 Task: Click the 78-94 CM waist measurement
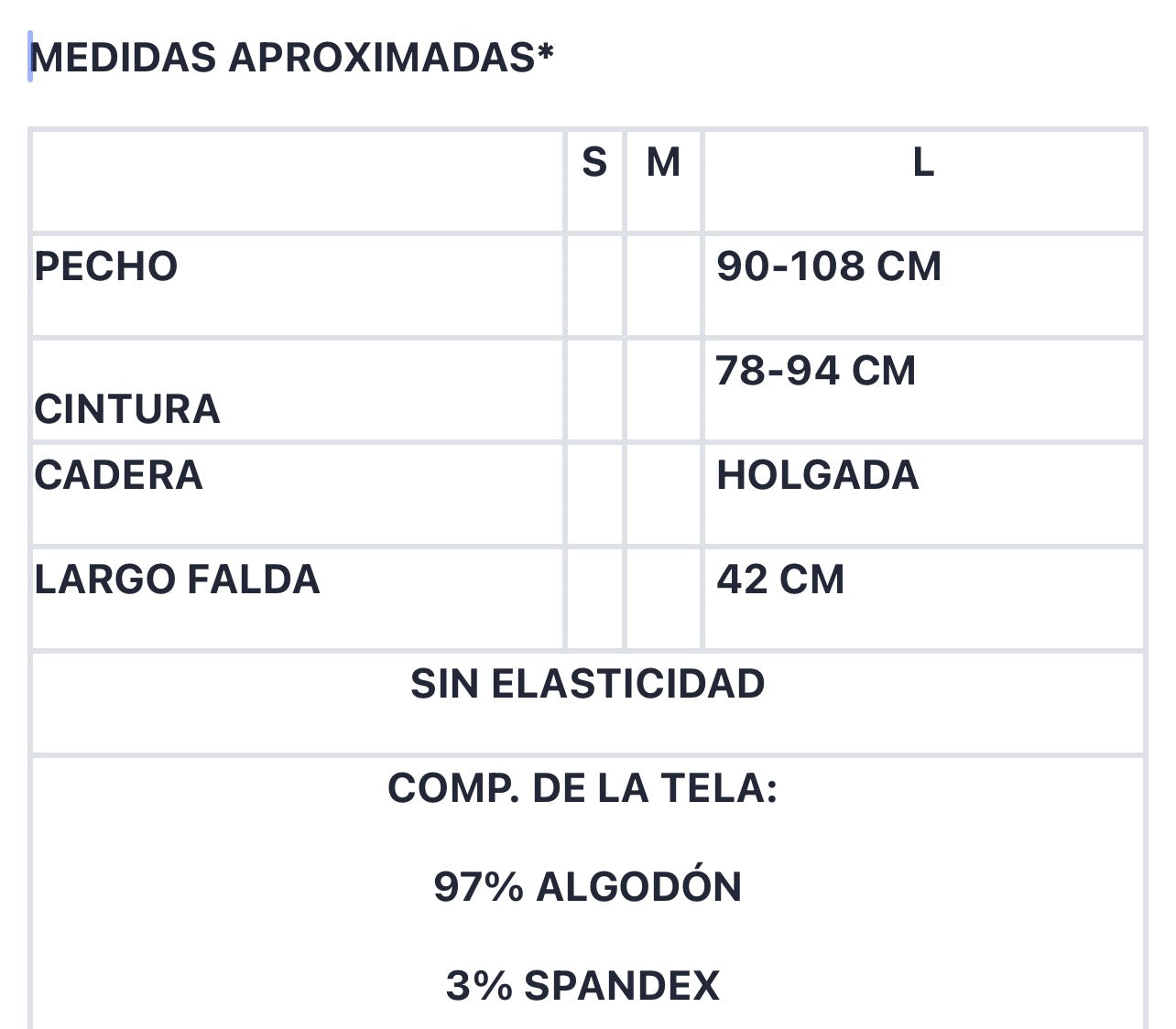coord(815,371)
